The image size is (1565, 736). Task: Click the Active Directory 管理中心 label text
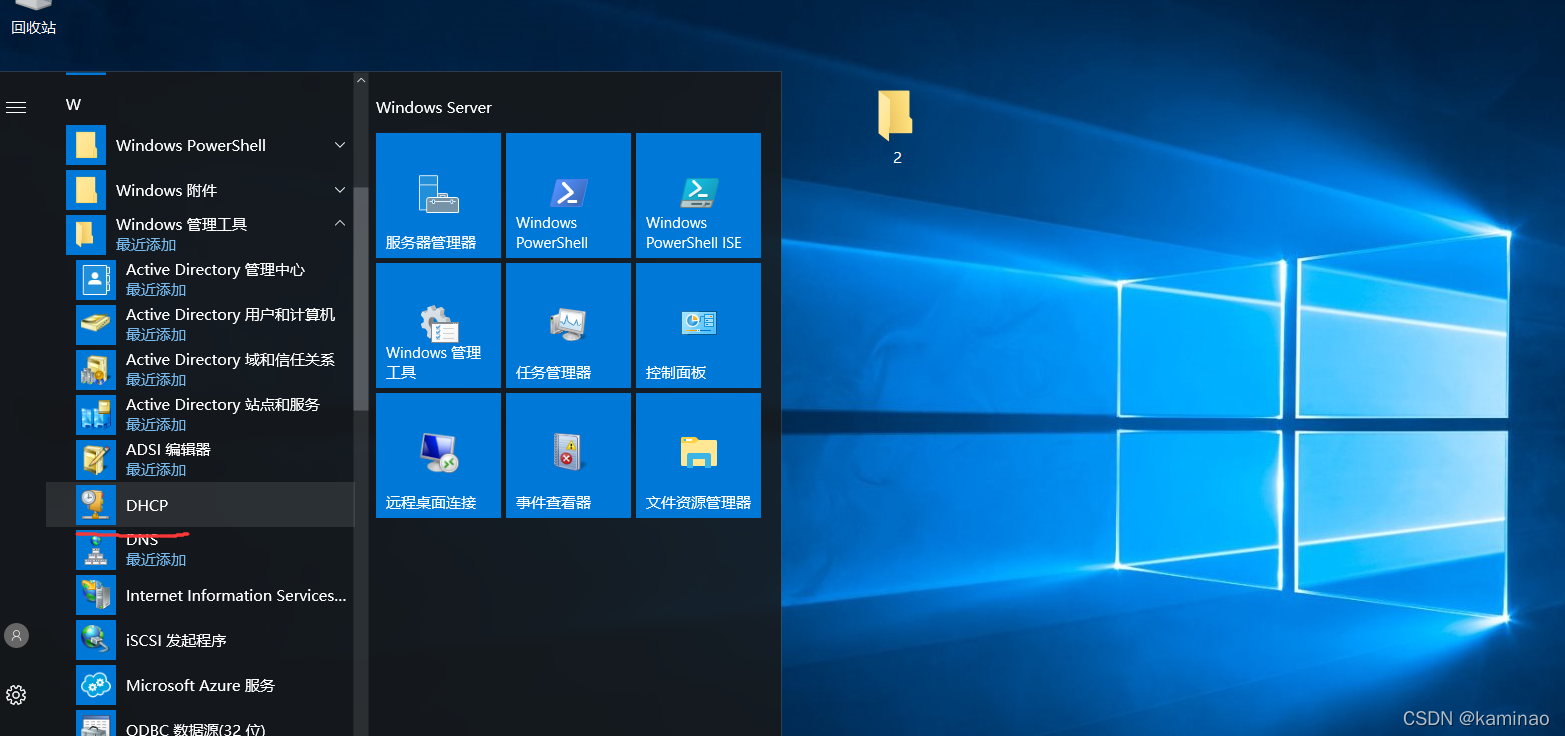(x=215, y=270)
